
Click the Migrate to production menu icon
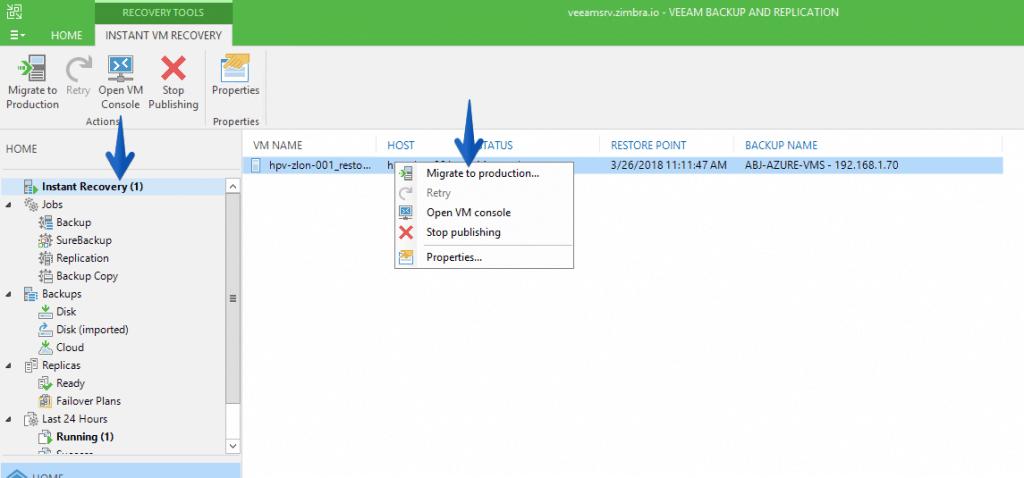tap(406, 174)
